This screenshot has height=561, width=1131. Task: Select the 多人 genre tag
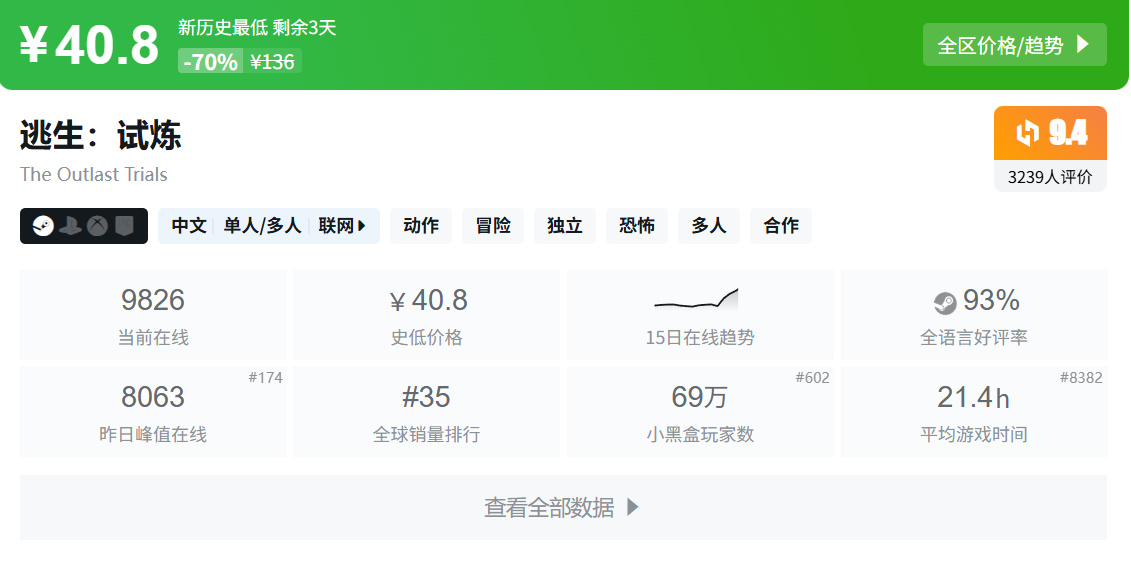point(709,226)
